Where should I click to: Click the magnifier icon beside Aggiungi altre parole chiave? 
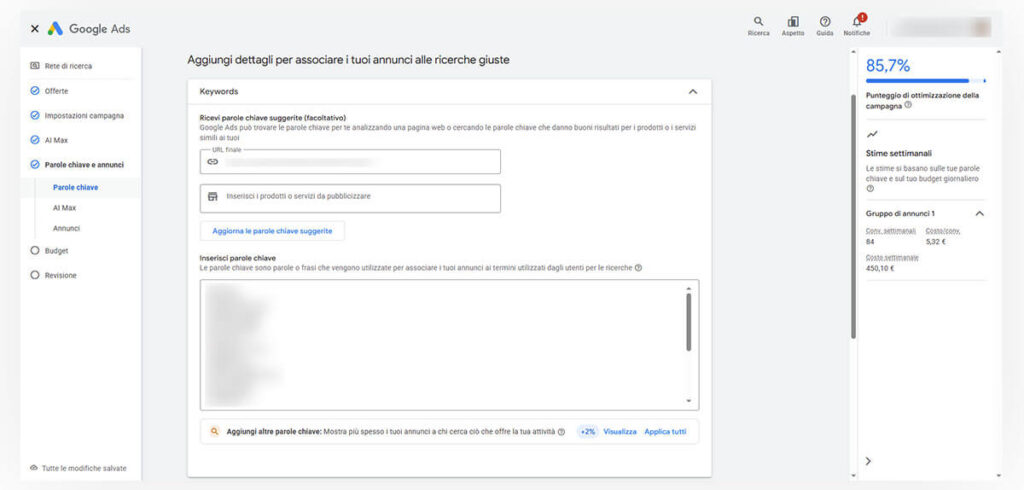[214, 432]
